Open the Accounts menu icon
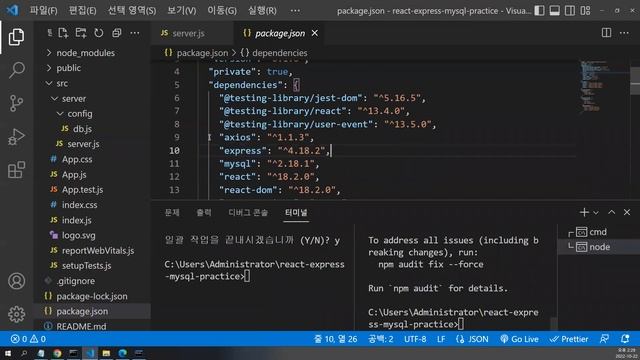Viewport: 640px width, 360px height. (16, 281)
